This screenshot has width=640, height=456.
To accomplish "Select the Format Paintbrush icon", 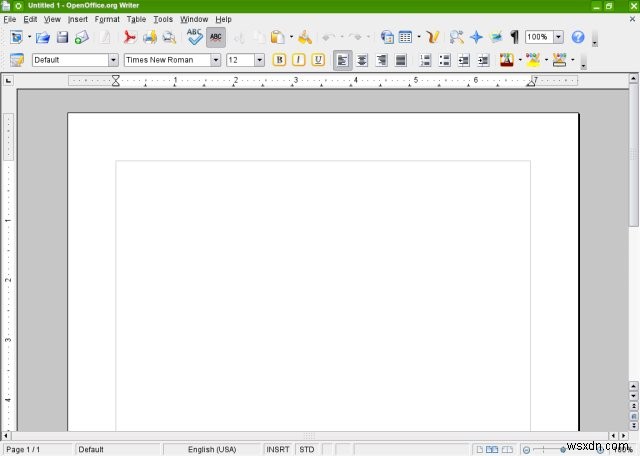I will pyautogui.click(x=304, y=37).
